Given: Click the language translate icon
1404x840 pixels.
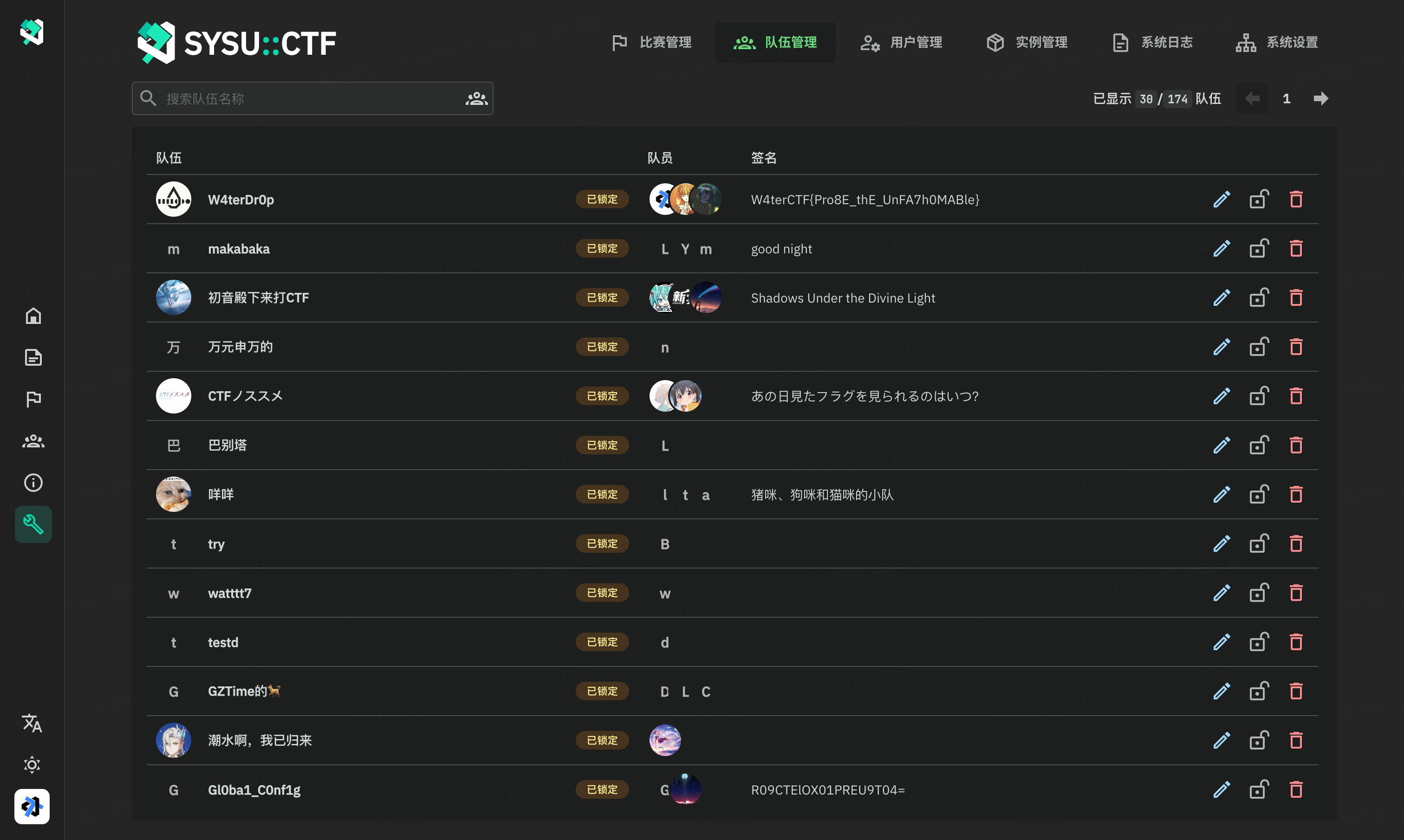Looking at the screenshot, I should (x=32, y=723).
